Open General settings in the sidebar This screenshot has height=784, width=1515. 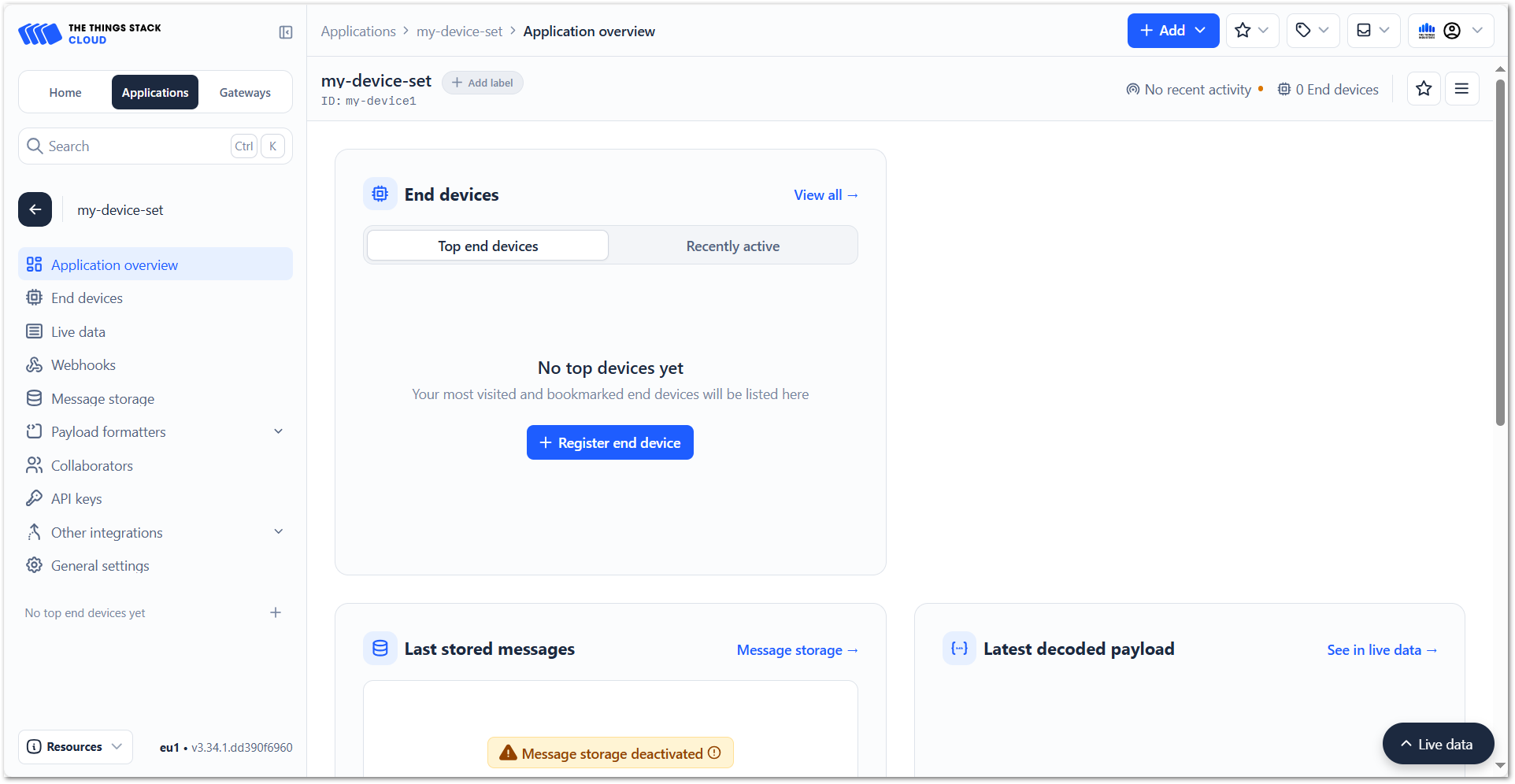click(x=100, y=566)
